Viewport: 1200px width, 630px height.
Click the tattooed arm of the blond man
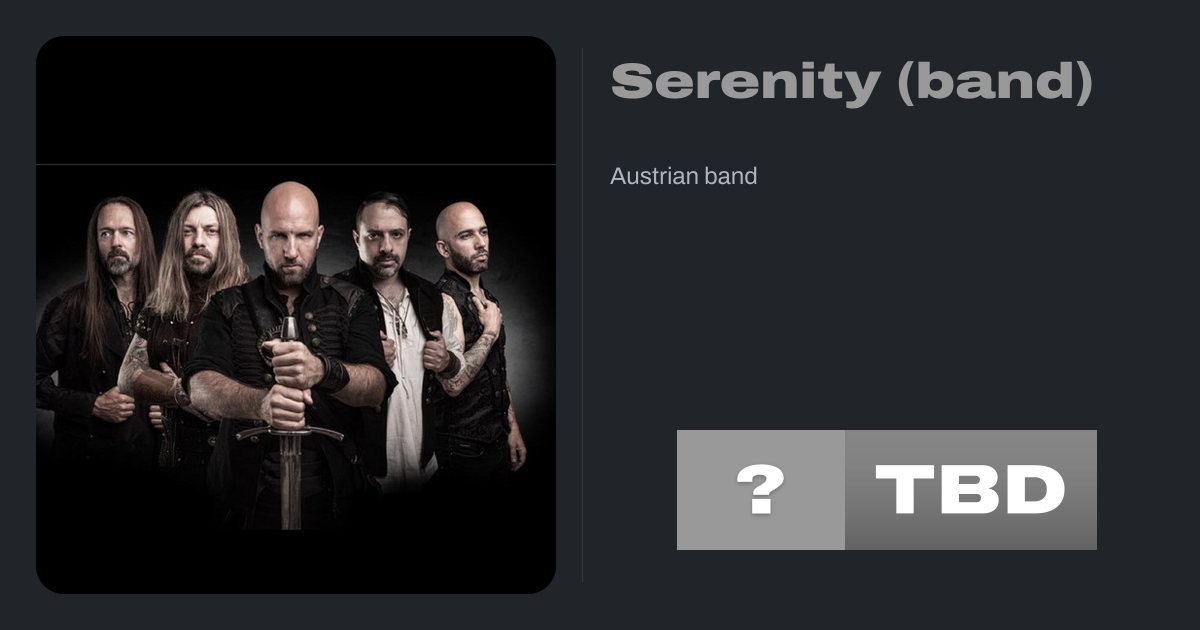pyautogui.click(x=134, y=365)
